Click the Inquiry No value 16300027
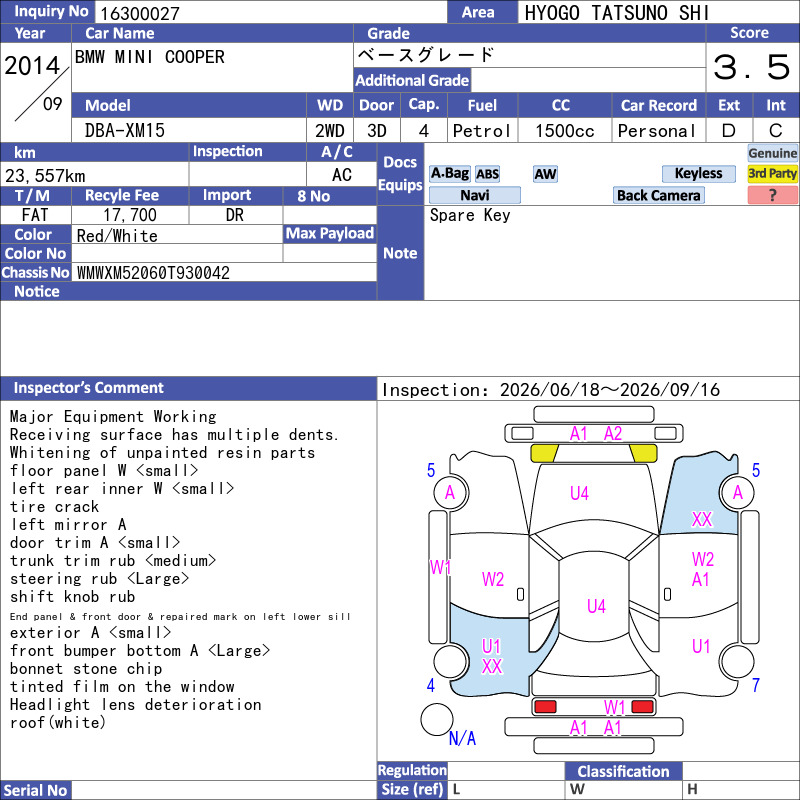This screenshot has height=800, width=800. point(140,13)
